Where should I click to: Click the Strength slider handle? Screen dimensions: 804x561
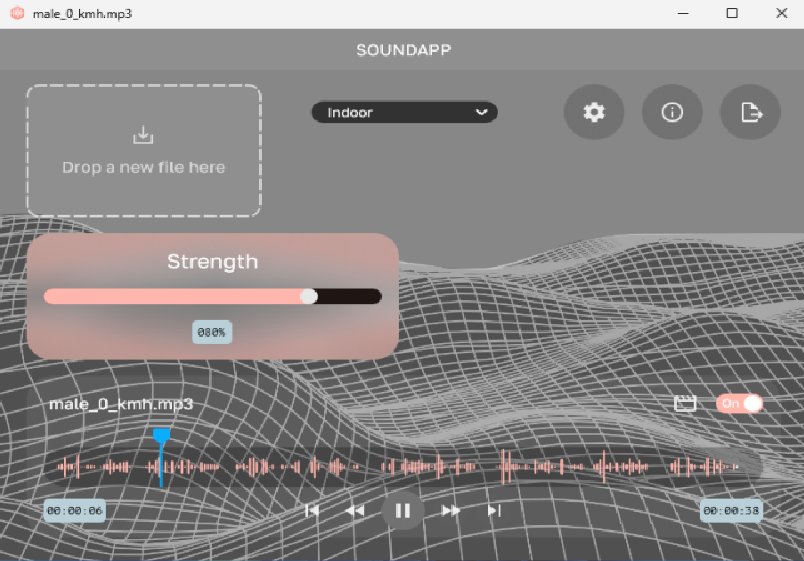pos(309,296)
